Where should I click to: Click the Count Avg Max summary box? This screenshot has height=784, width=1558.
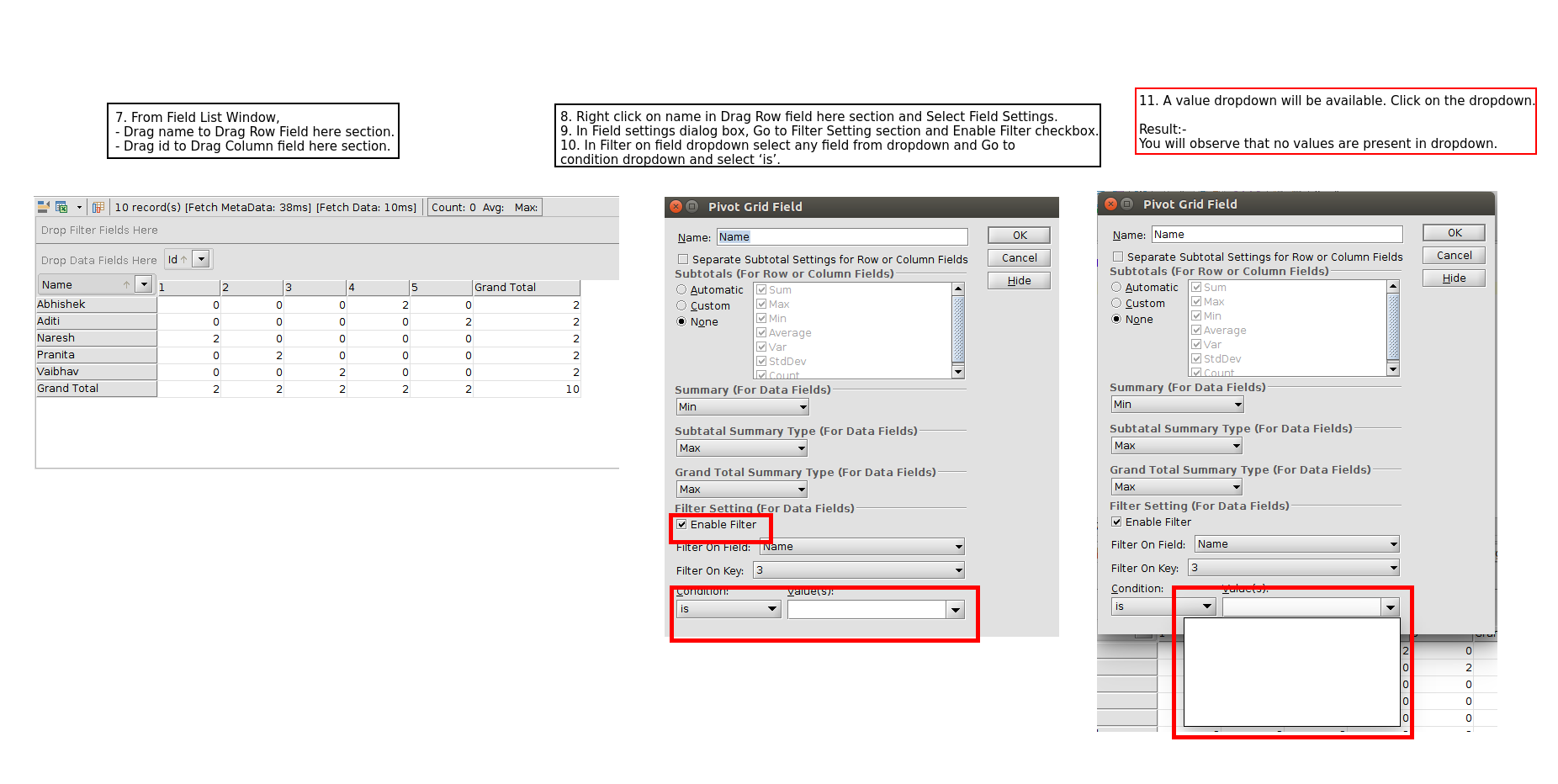tap(485, 207)
